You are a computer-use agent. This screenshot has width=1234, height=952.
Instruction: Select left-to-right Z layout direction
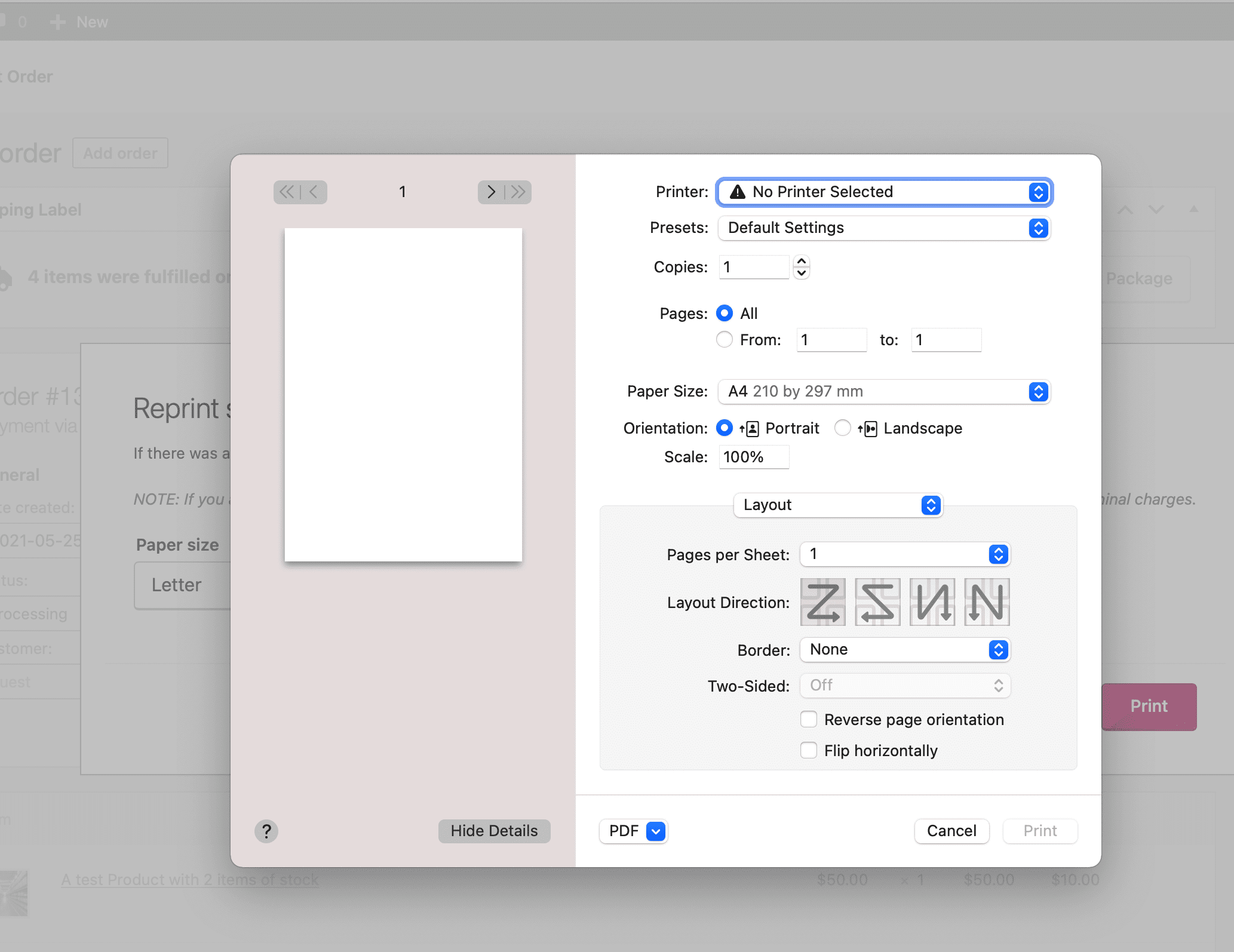[x=823, y=602]
